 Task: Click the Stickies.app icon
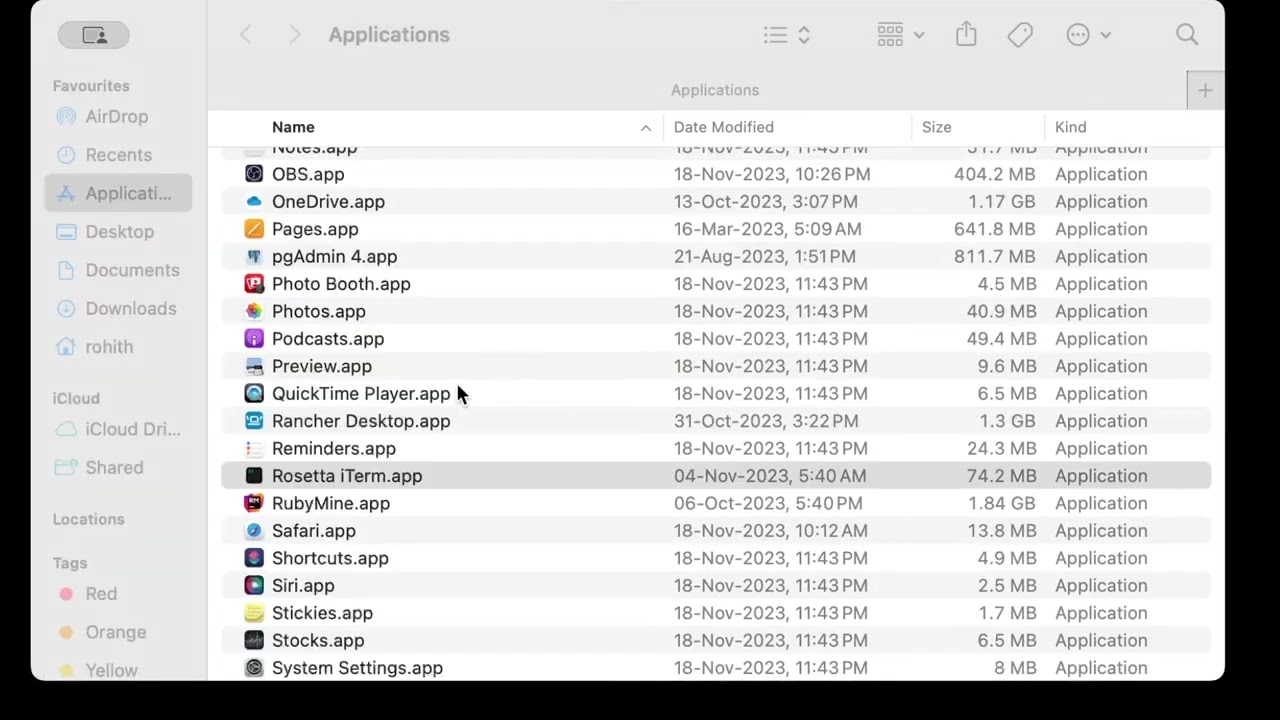(x=254, y=613)
